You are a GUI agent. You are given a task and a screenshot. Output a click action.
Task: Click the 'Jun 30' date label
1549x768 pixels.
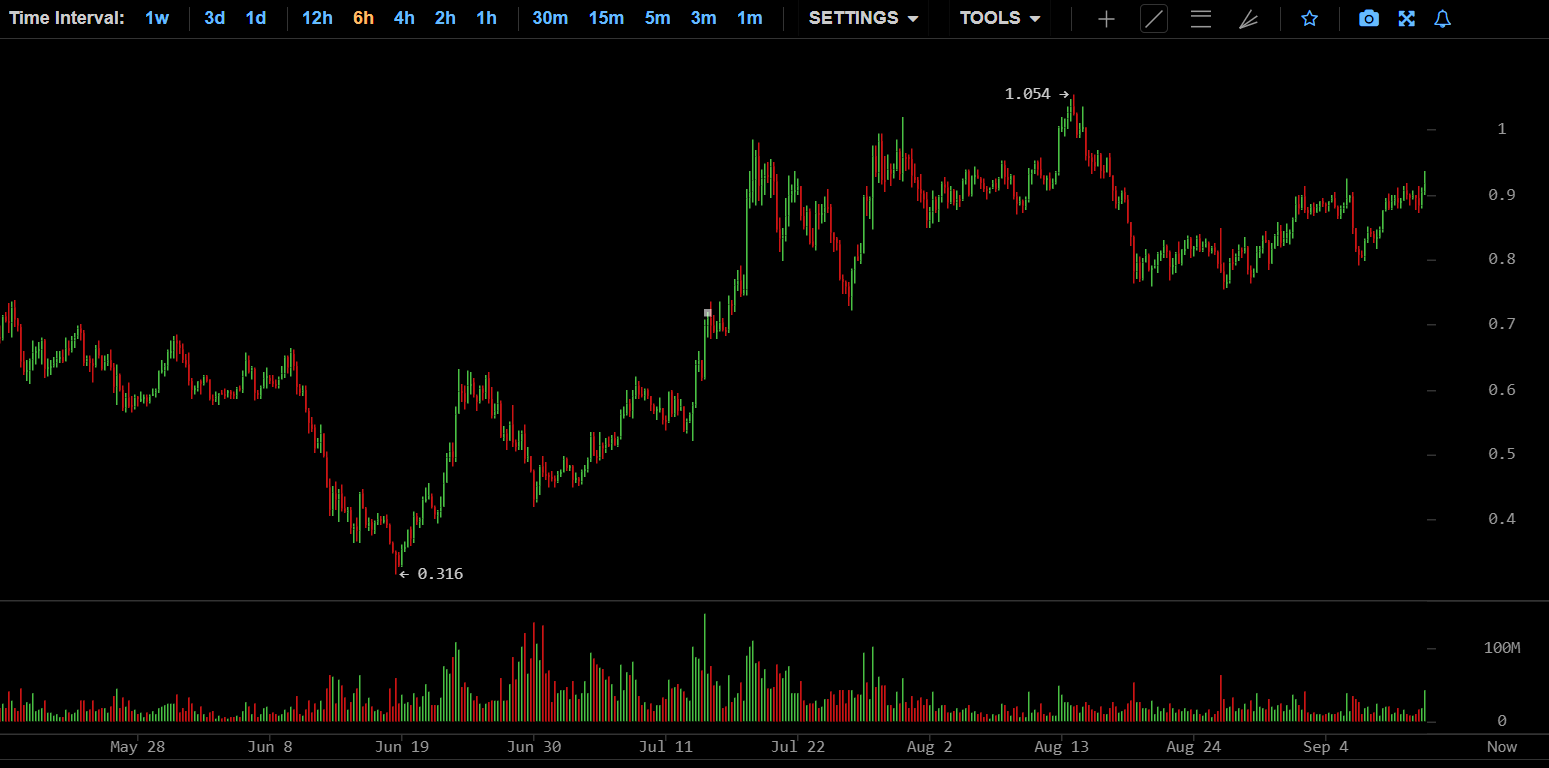534,747
